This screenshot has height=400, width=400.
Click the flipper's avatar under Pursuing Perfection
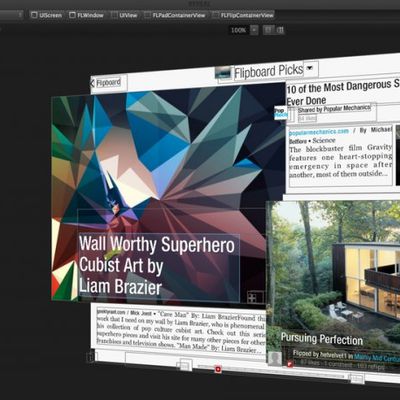(x=275, y=358)
